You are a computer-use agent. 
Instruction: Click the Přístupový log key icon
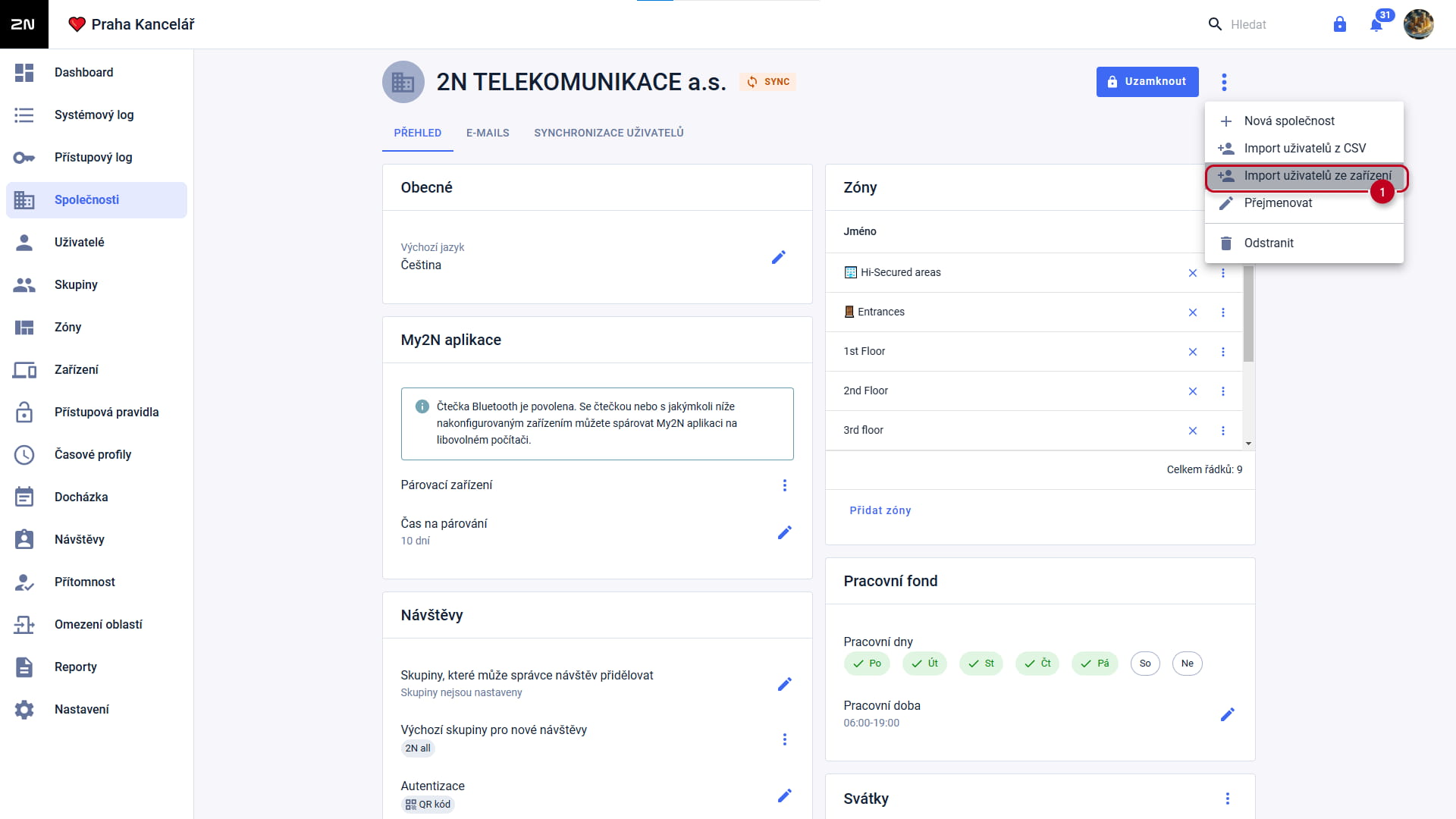pyautogui.click(x=24, y=158)
